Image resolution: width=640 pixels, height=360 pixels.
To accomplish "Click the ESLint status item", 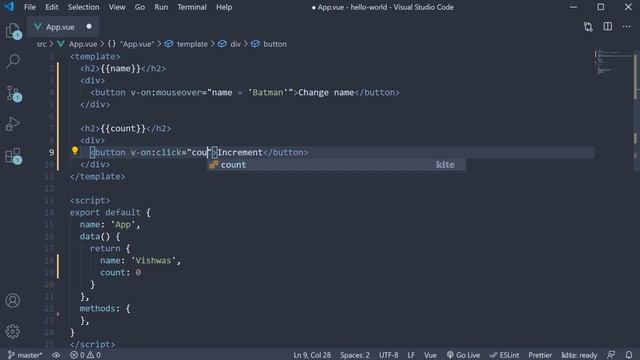I will click(x=504, y=355).
